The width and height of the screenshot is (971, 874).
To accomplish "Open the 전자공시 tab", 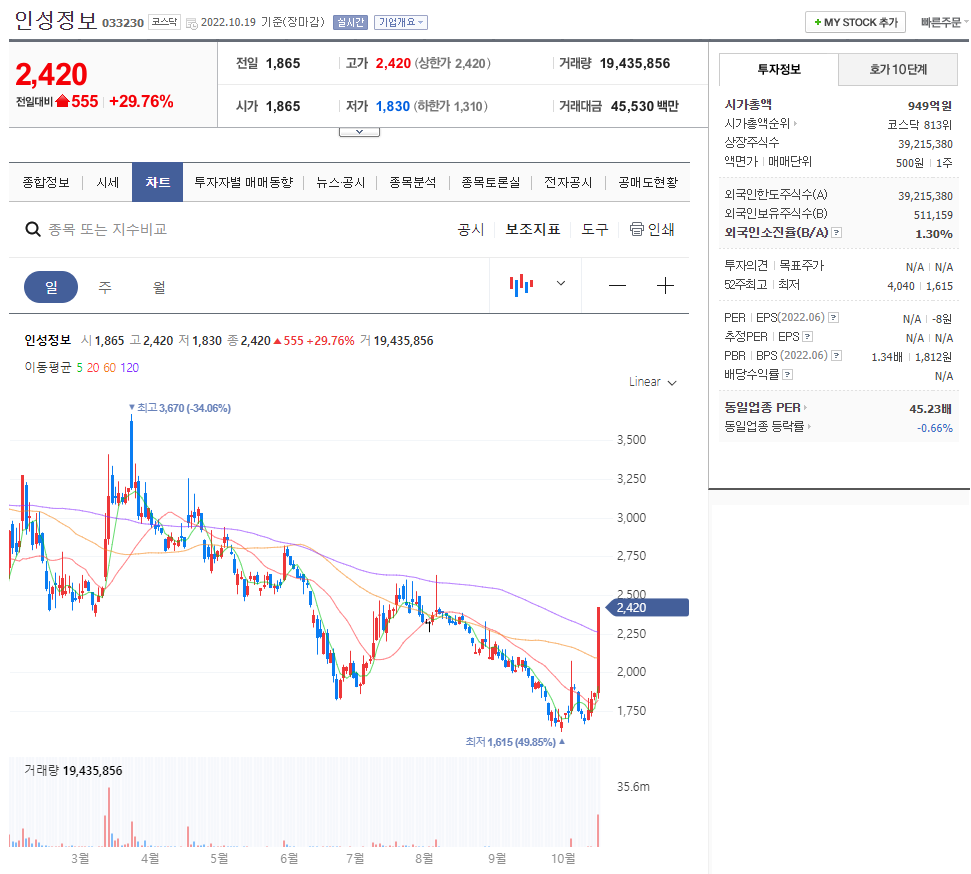I will pos(568,183).
